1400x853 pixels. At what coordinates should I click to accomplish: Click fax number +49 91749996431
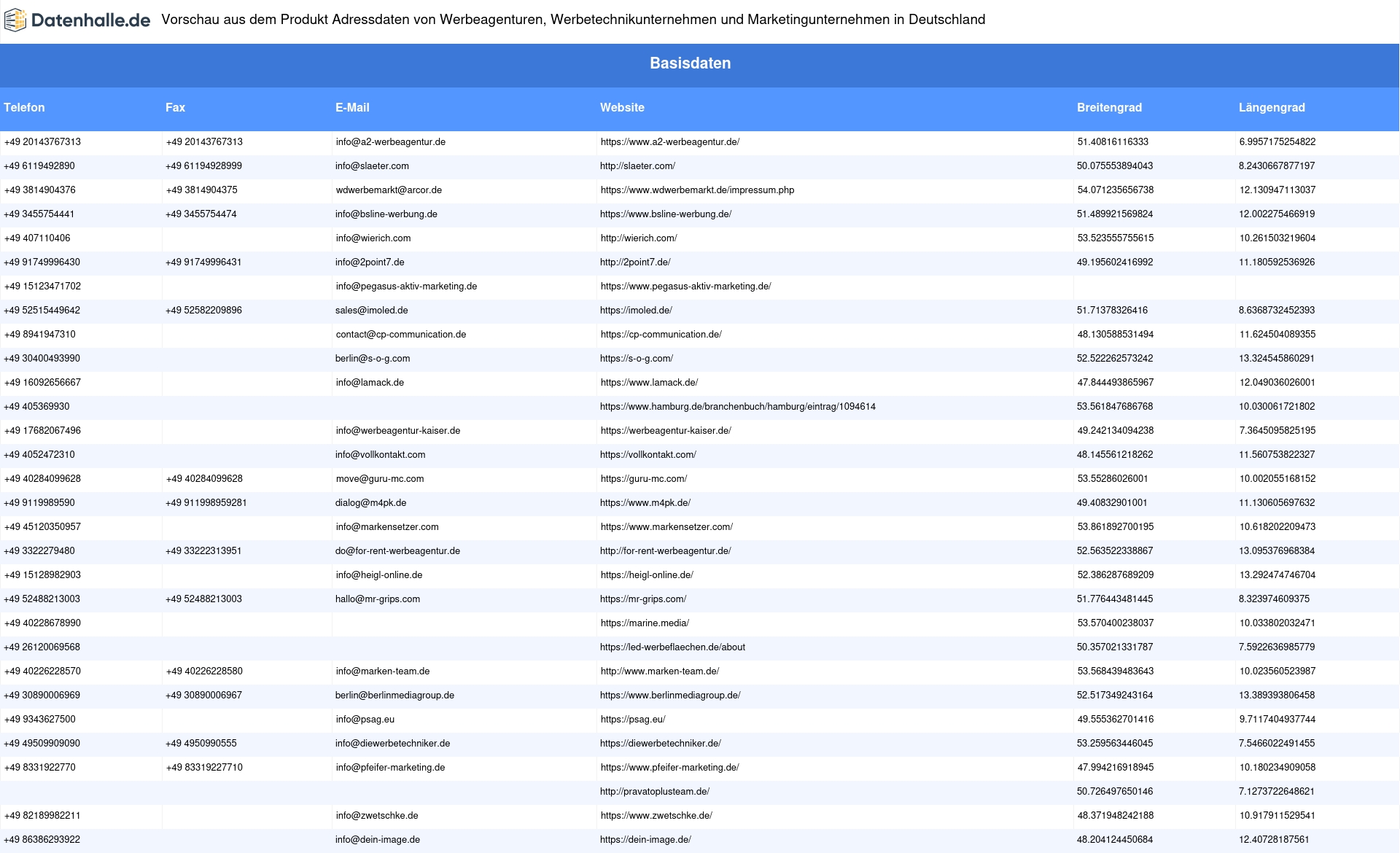[x=203, y=262]
